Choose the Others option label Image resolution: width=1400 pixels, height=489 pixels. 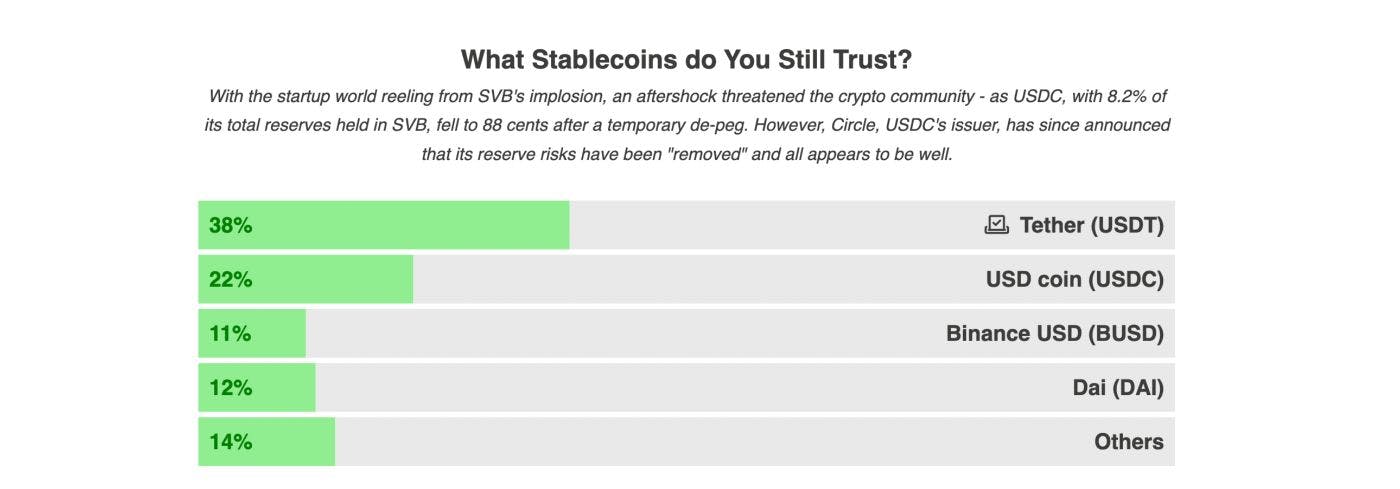tap(1129, 442)
